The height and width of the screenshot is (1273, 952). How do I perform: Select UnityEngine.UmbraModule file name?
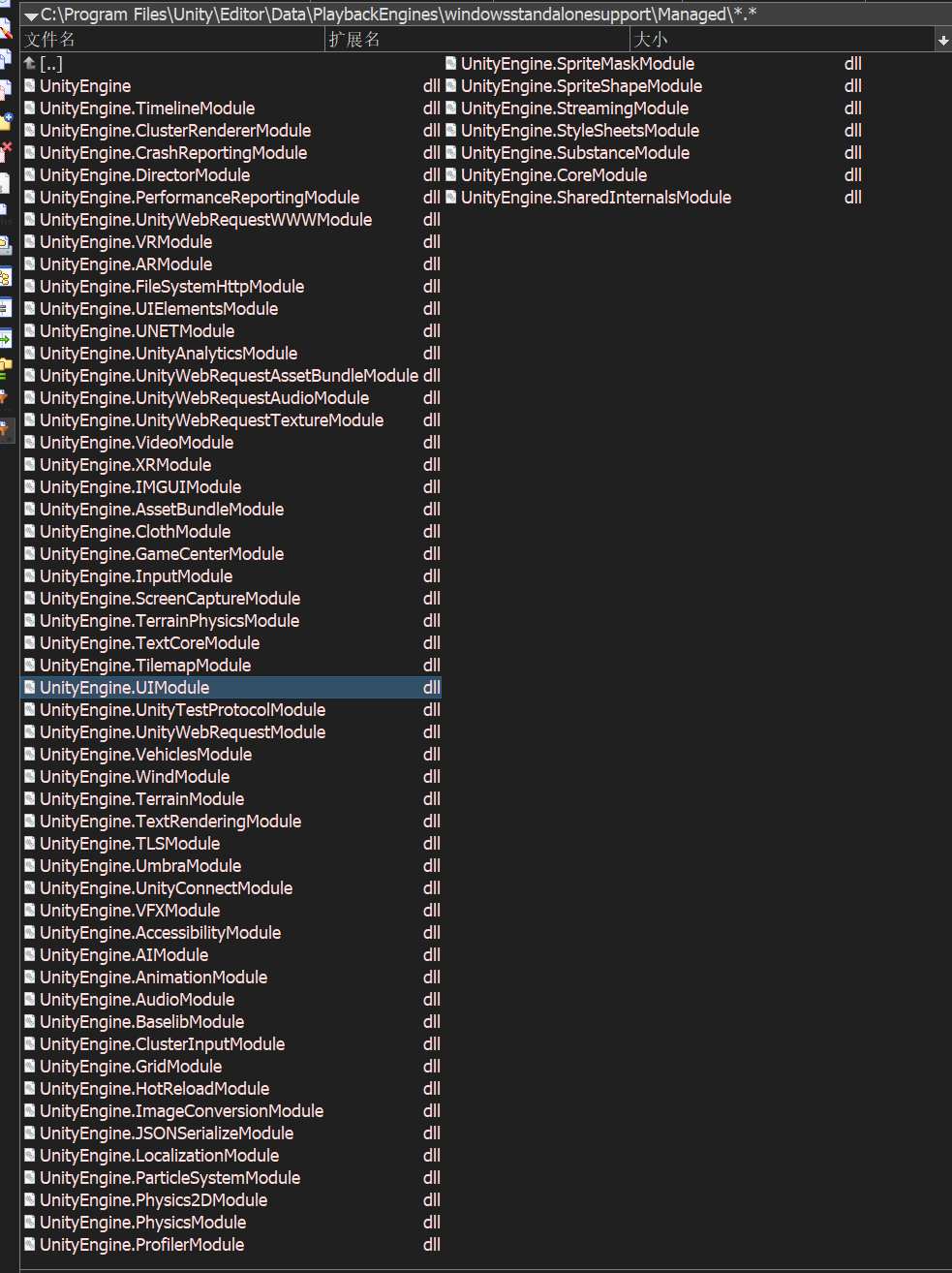[x=140, y=866]
